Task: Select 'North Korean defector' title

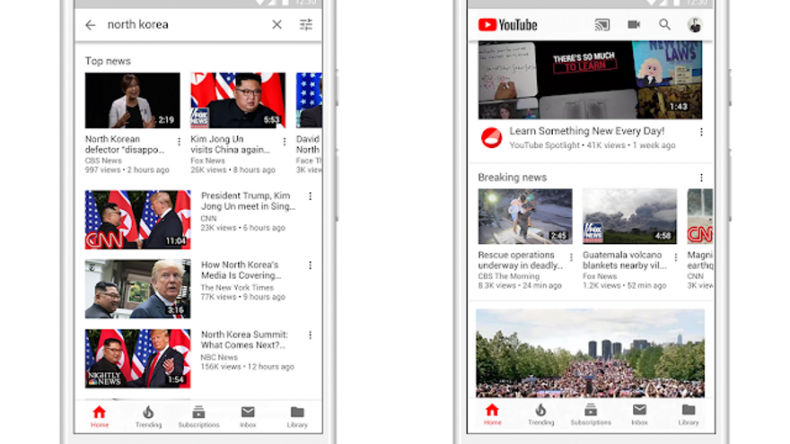Action: coord(124,144)
